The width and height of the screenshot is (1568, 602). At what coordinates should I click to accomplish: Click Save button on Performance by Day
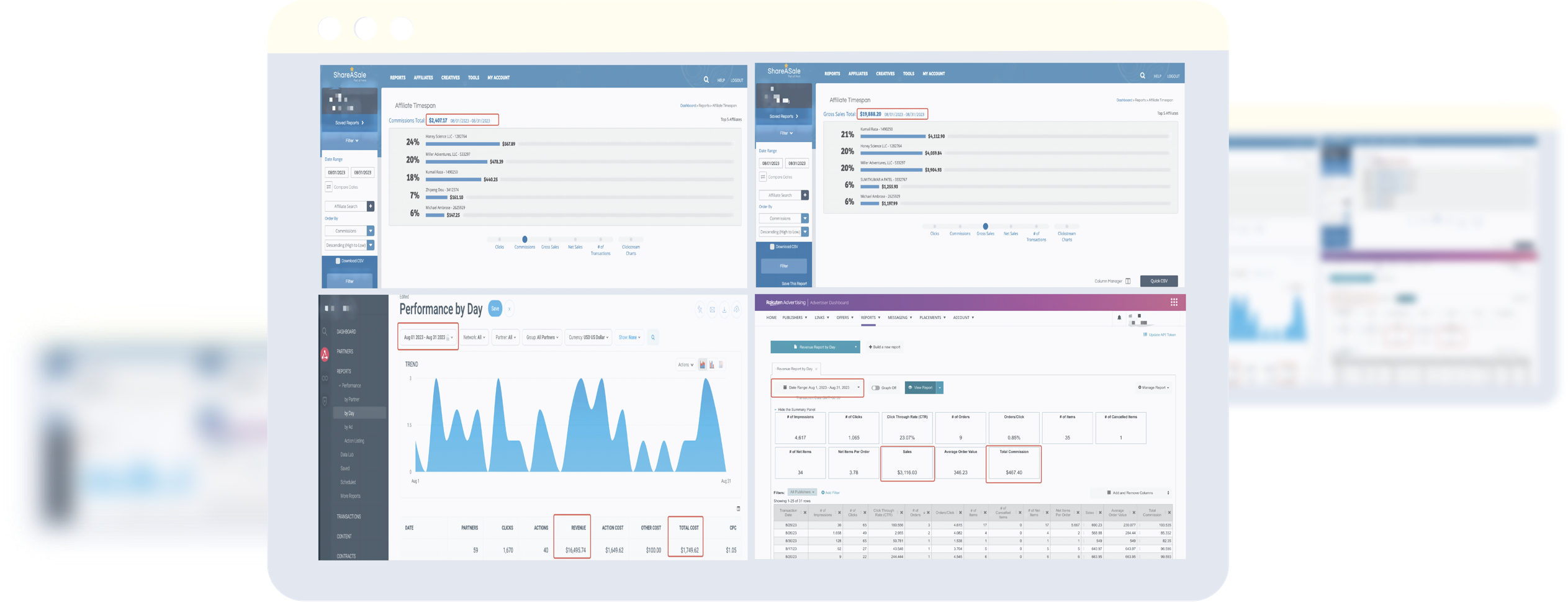point(495,309)
